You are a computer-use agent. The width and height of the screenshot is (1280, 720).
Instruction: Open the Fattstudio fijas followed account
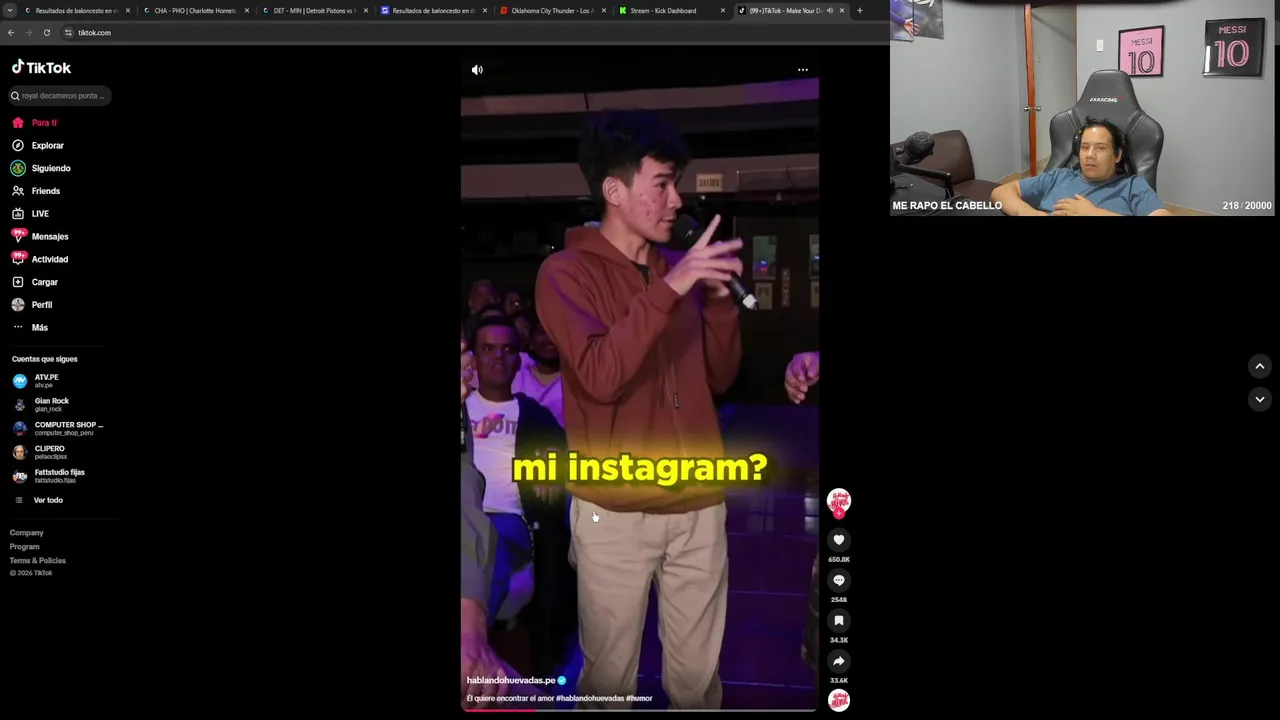[50, 476]
